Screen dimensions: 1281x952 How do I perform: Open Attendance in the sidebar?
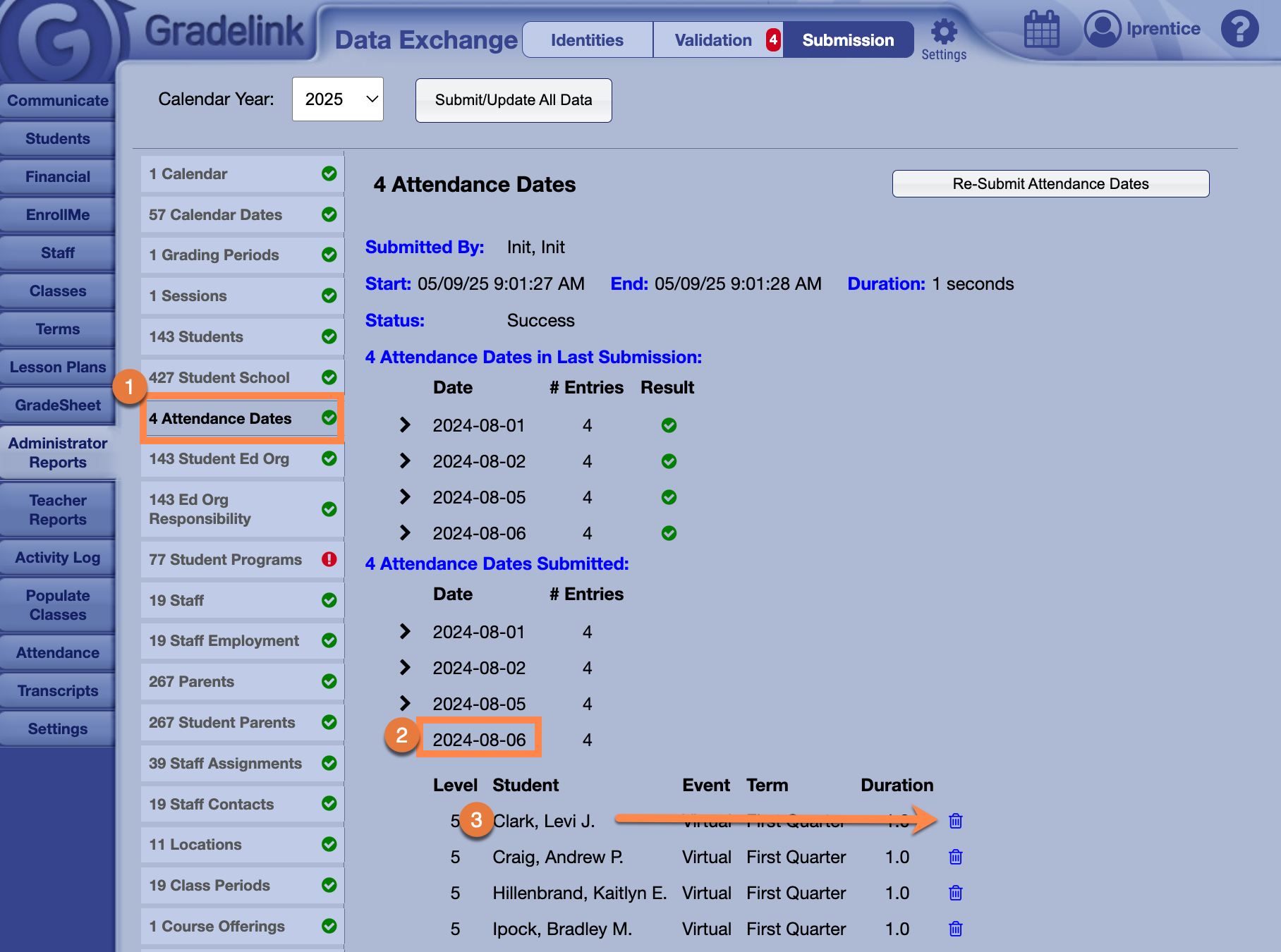click(58, 653)
